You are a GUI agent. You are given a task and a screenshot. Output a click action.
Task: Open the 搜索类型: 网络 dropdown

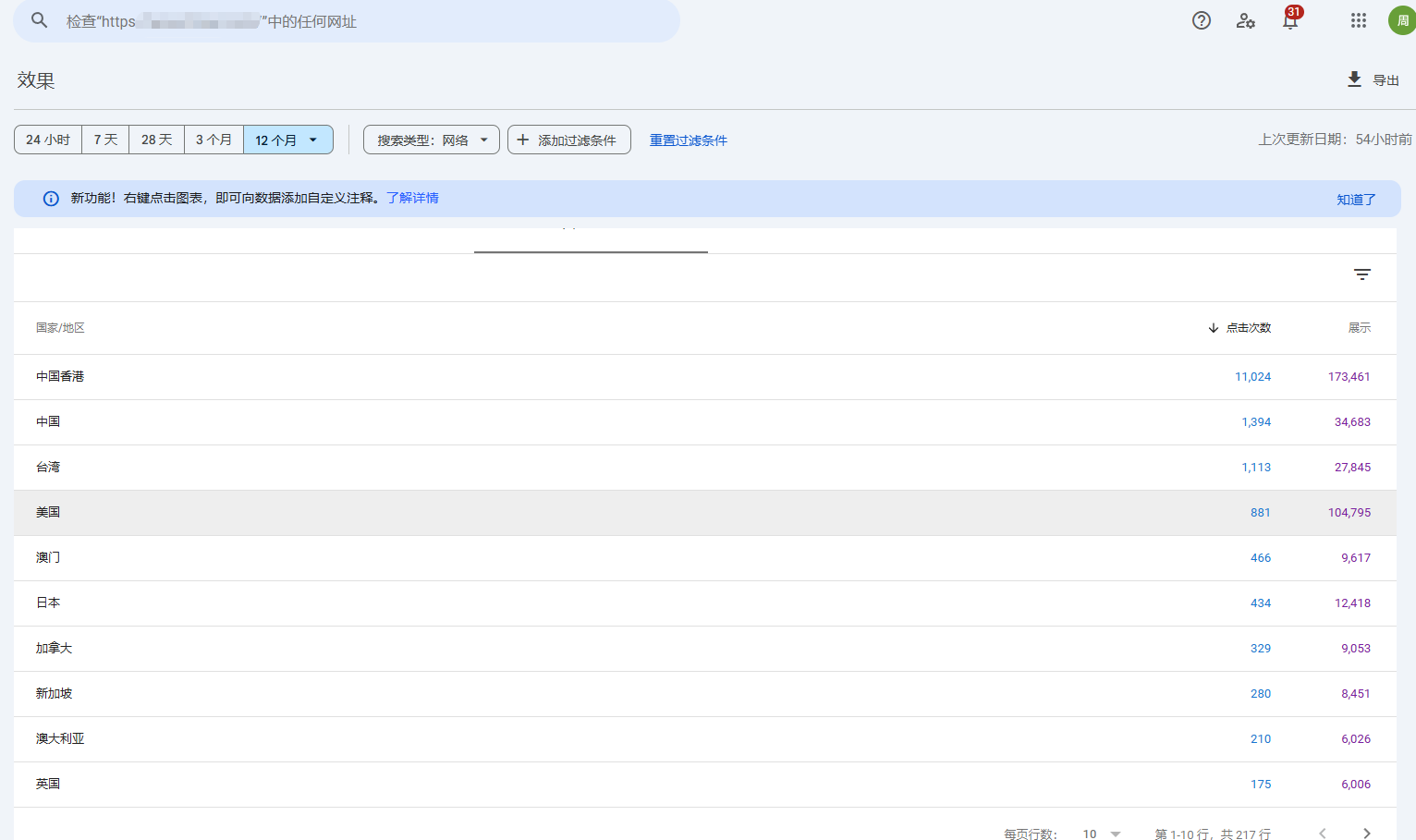(431, 140)
